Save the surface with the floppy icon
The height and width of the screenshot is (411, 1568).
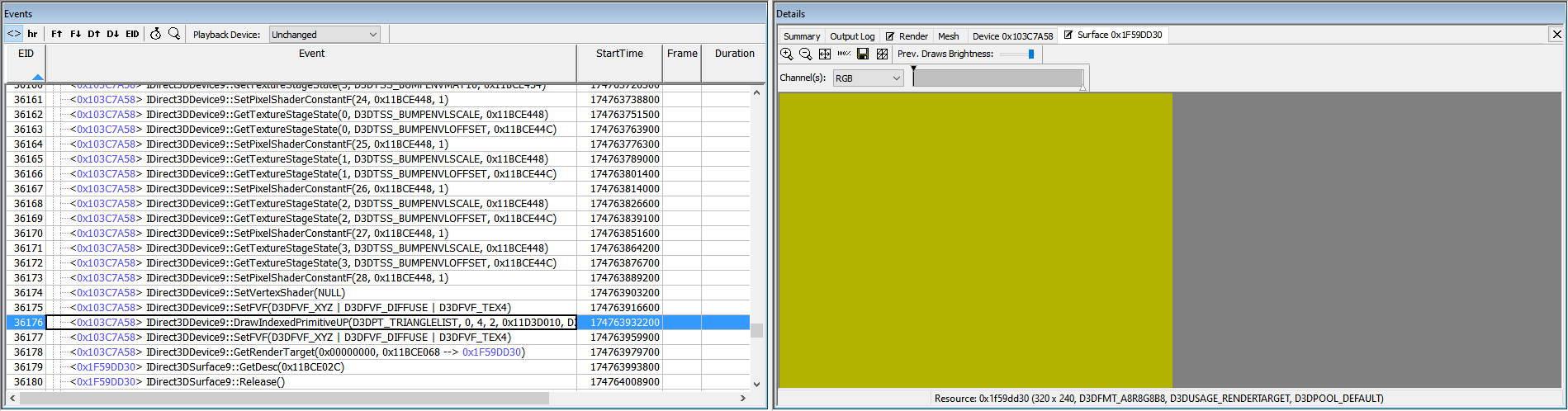[x=863, y=54]
